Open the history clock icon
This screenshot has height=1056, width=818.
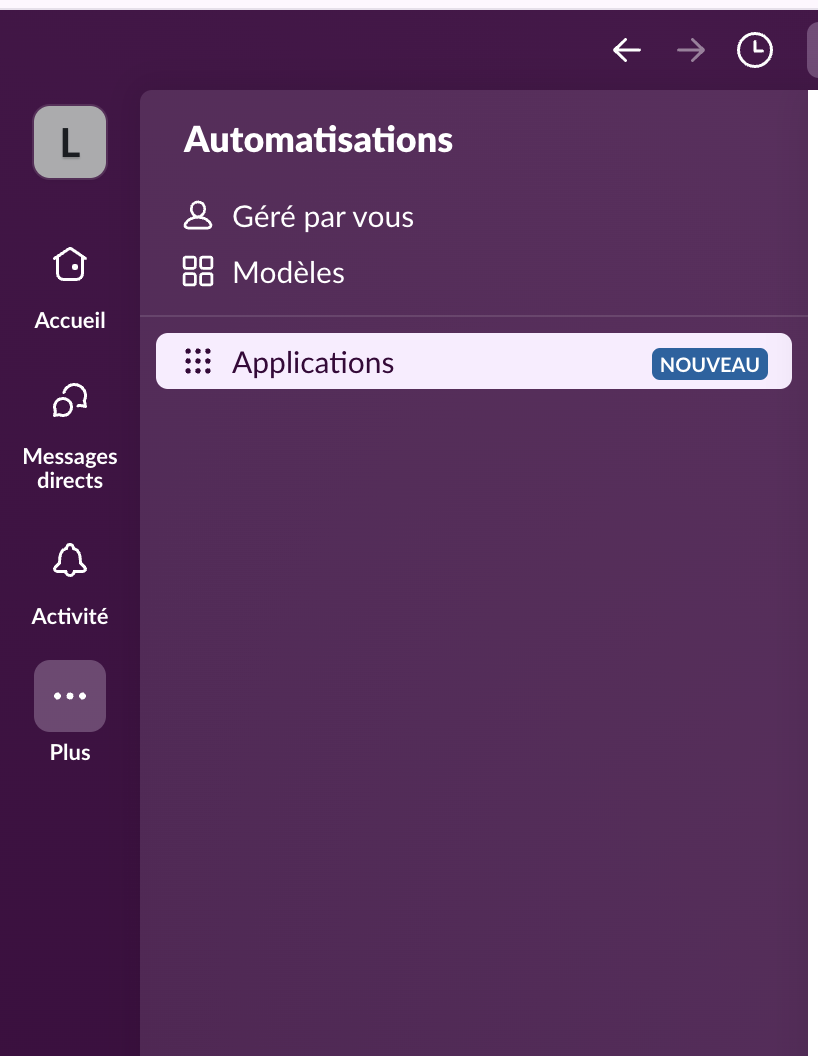pos(755,50)
